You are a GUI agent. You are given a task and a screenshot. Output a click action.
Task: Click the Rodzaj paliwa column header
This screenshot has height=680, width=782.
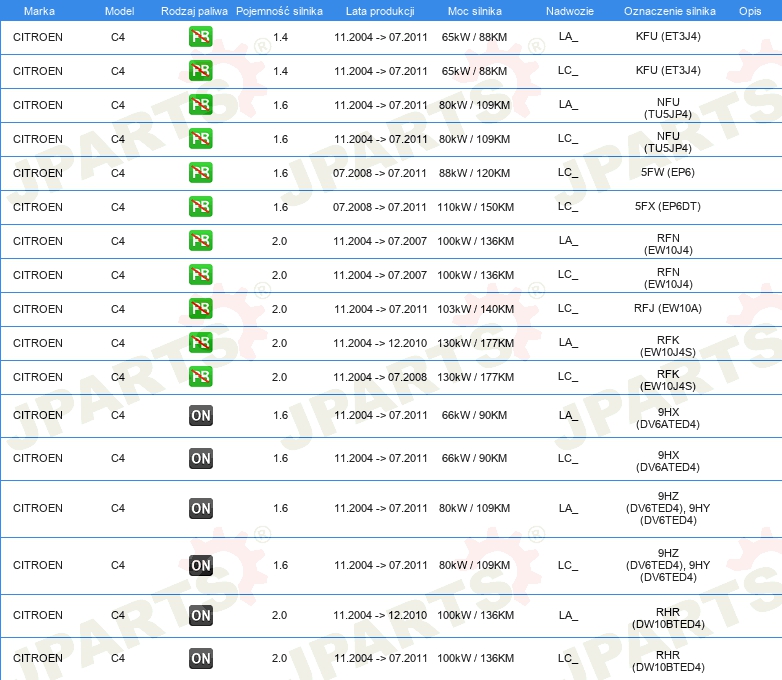[x=194, y=11]
